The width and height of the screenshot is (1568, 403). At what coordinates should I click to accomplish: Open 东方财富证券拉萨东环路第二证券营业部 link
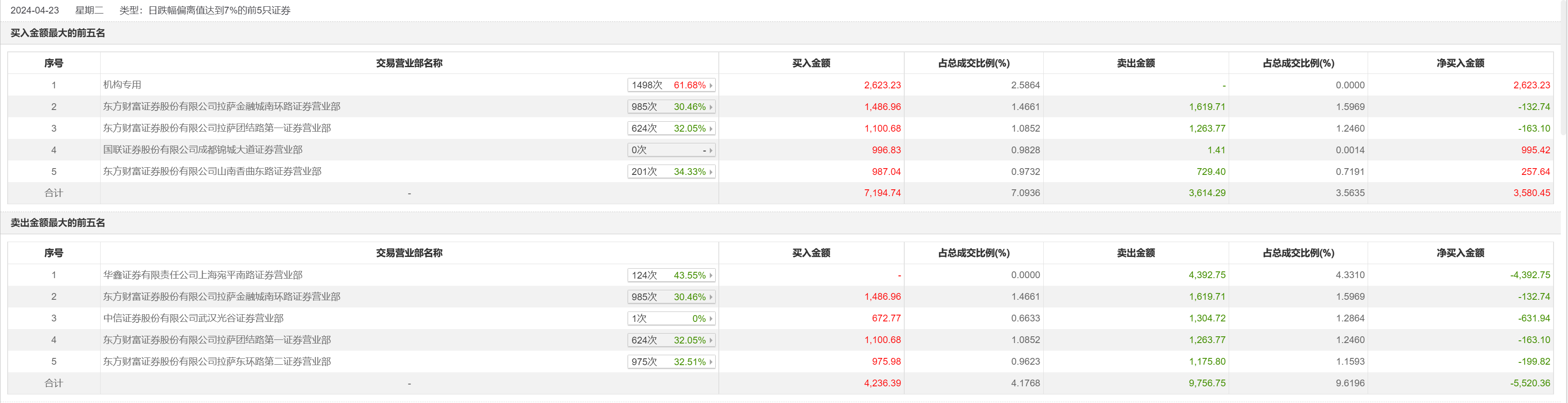coord(217,361)
